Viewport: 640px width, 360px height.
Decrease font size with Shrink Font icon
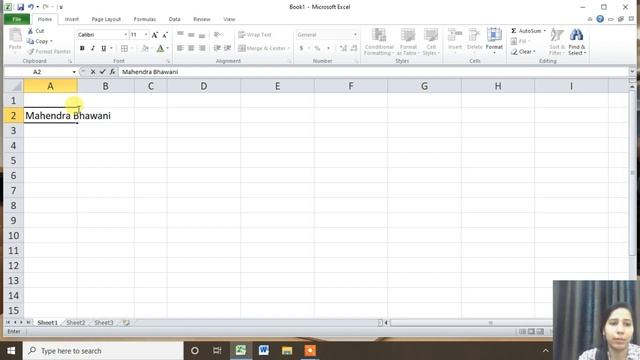(165, 35)
